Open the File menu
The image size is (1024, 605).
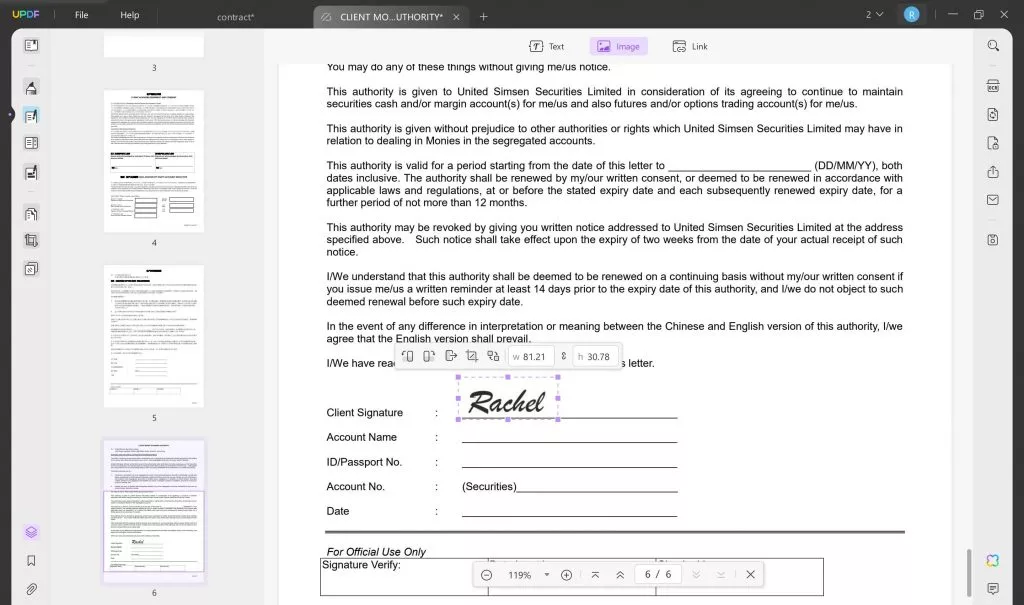tap(80, 14)
